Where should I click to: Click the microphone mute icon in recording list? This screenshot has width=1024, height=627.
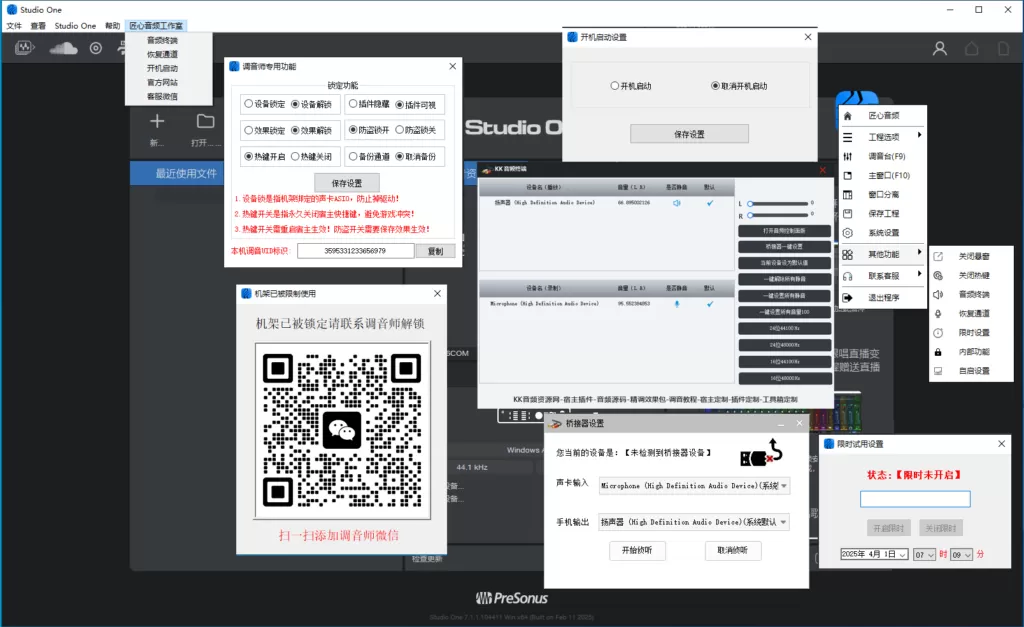676,303
